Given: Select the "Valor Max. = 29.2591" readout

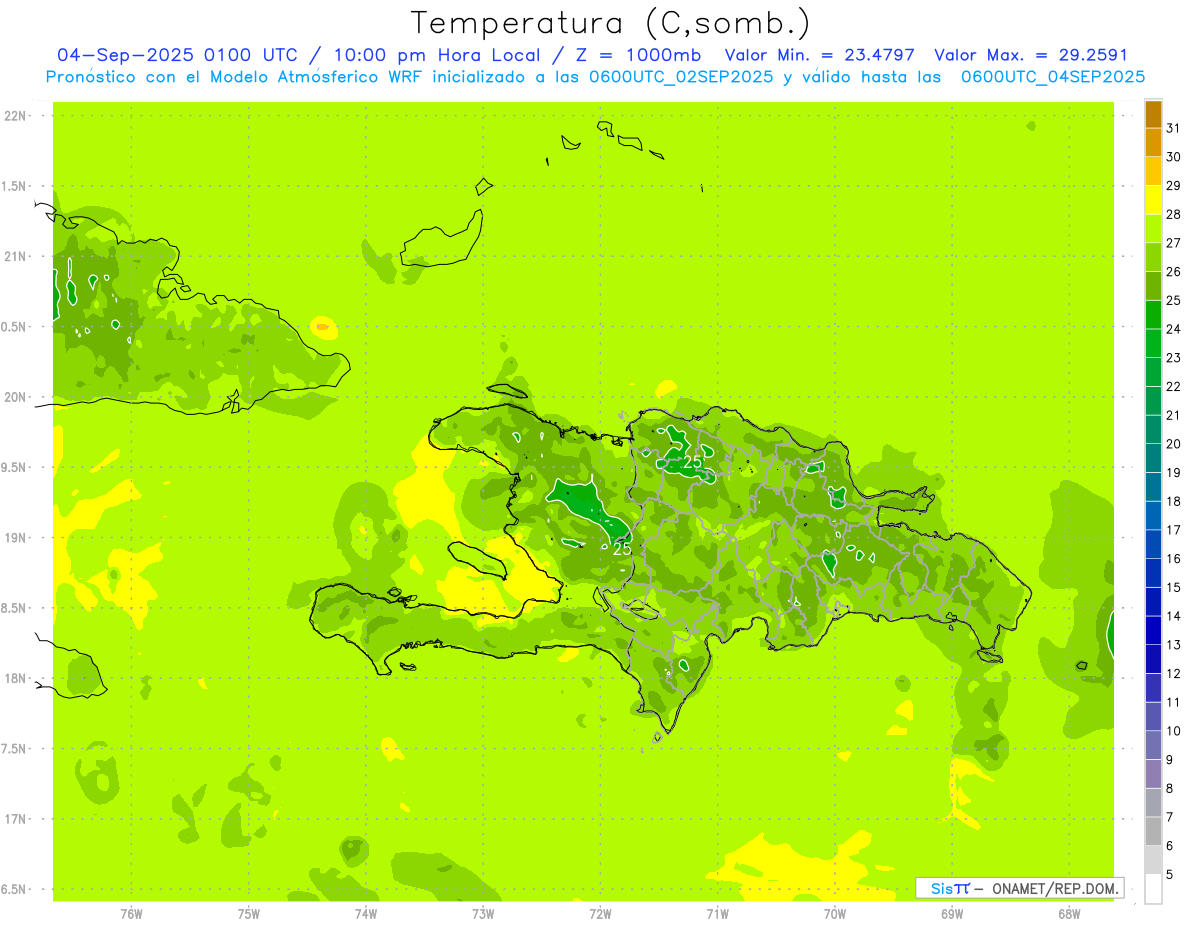Looking at the screenshot, I should tap(1031, 56).
